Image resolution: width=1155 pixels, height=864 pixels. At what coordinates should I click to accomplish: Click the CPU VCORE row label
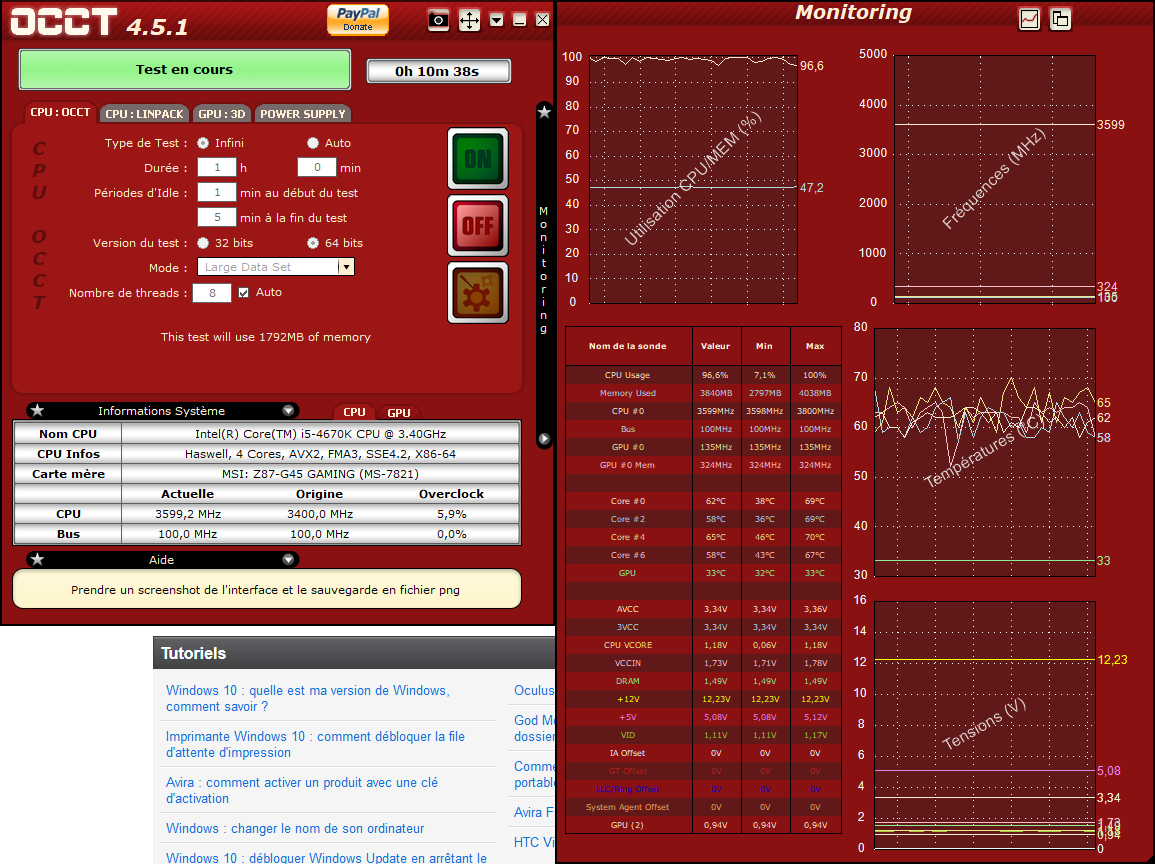(628, 645)
